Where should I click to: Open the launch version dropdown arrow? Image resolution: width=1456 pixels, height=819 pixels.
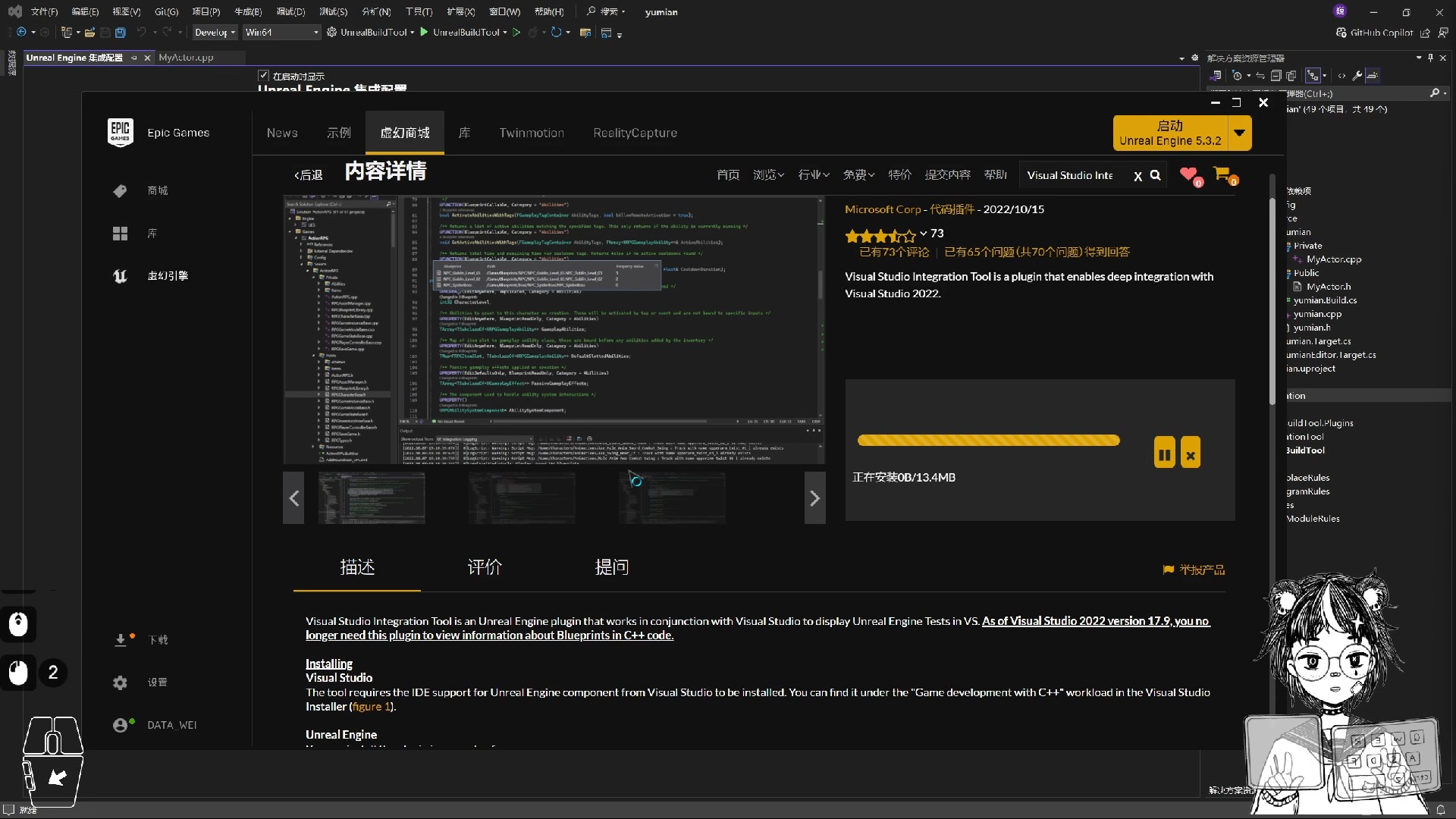(x=1239, y=133)
